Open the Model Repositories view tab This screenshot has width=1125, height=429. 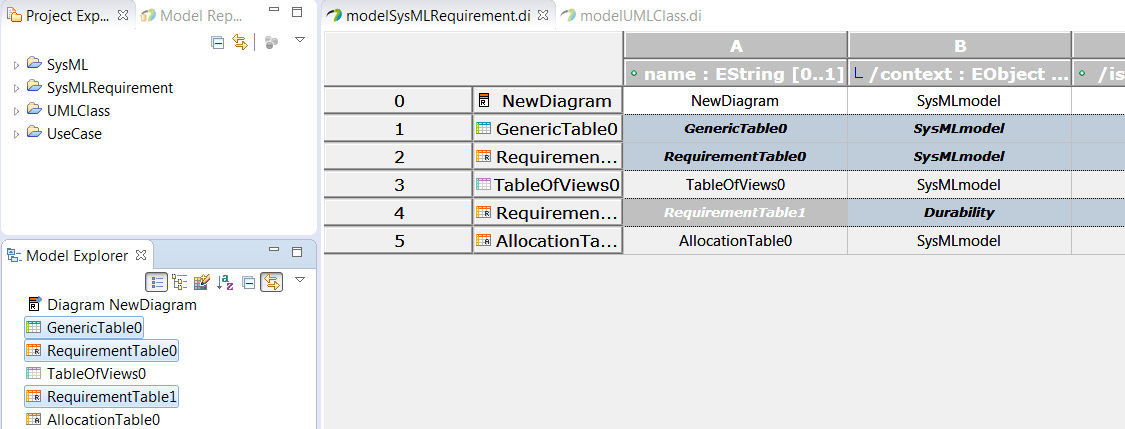194,16
